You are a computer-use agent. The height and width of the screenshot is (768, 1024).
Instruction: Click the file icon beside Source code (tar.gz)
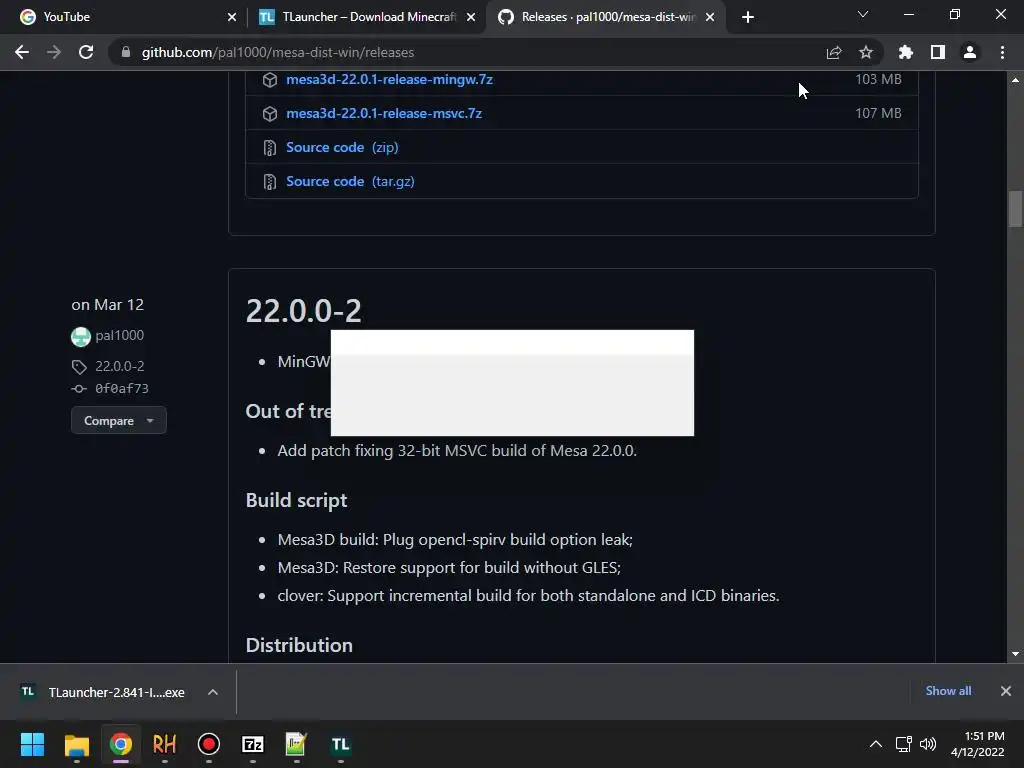pyautogui.click(x=270, y=182)
